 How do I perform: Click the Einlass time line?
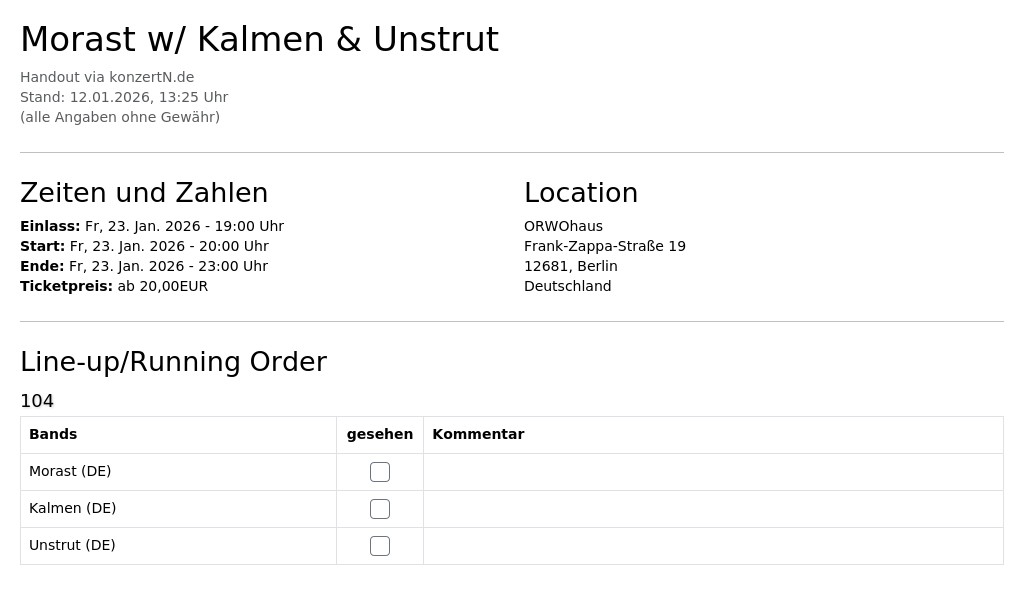(x=152, y=226)
